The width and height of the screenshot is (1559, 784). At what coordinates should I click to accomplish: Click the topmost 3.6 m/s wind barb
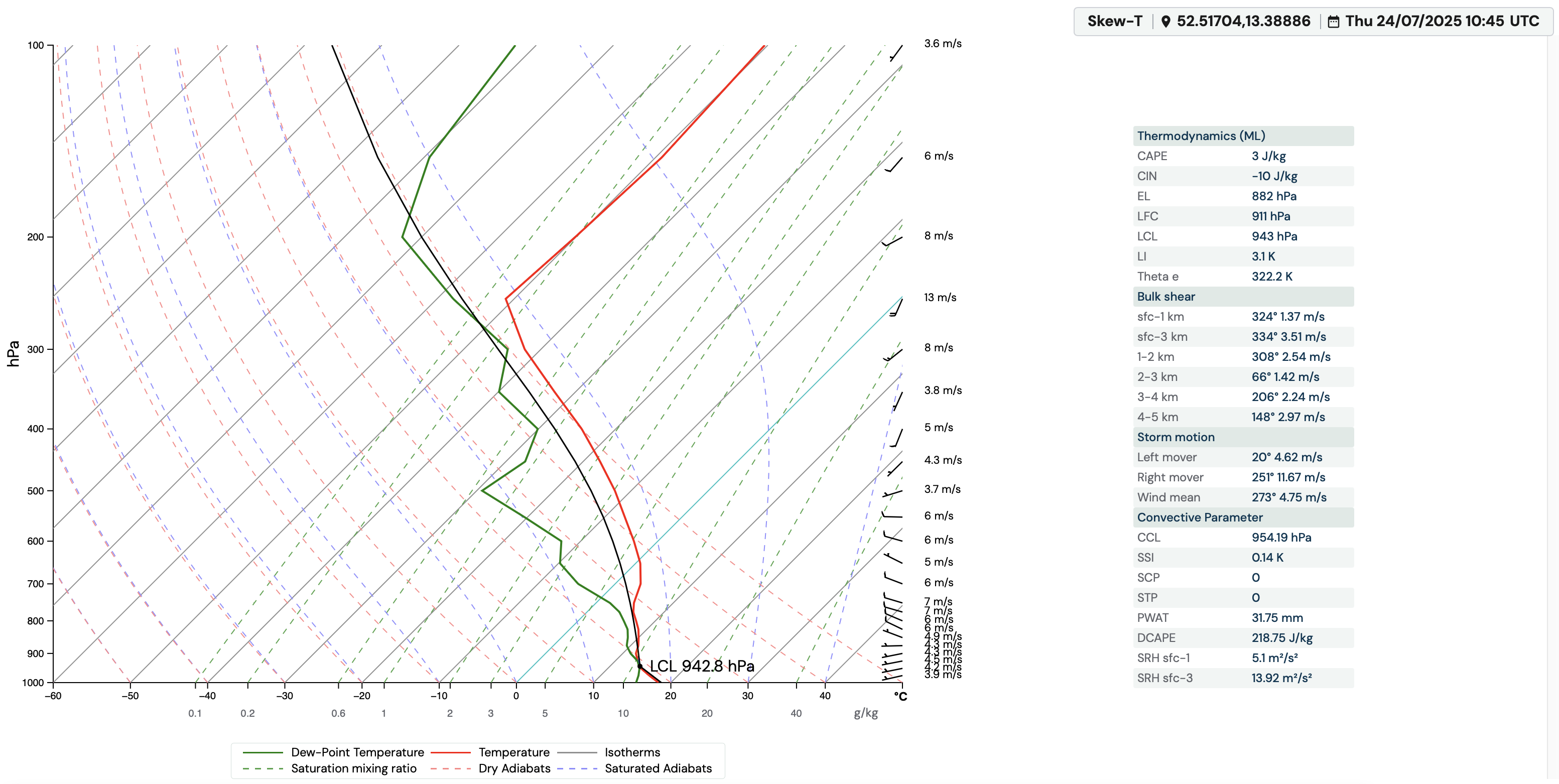point(896,53)
